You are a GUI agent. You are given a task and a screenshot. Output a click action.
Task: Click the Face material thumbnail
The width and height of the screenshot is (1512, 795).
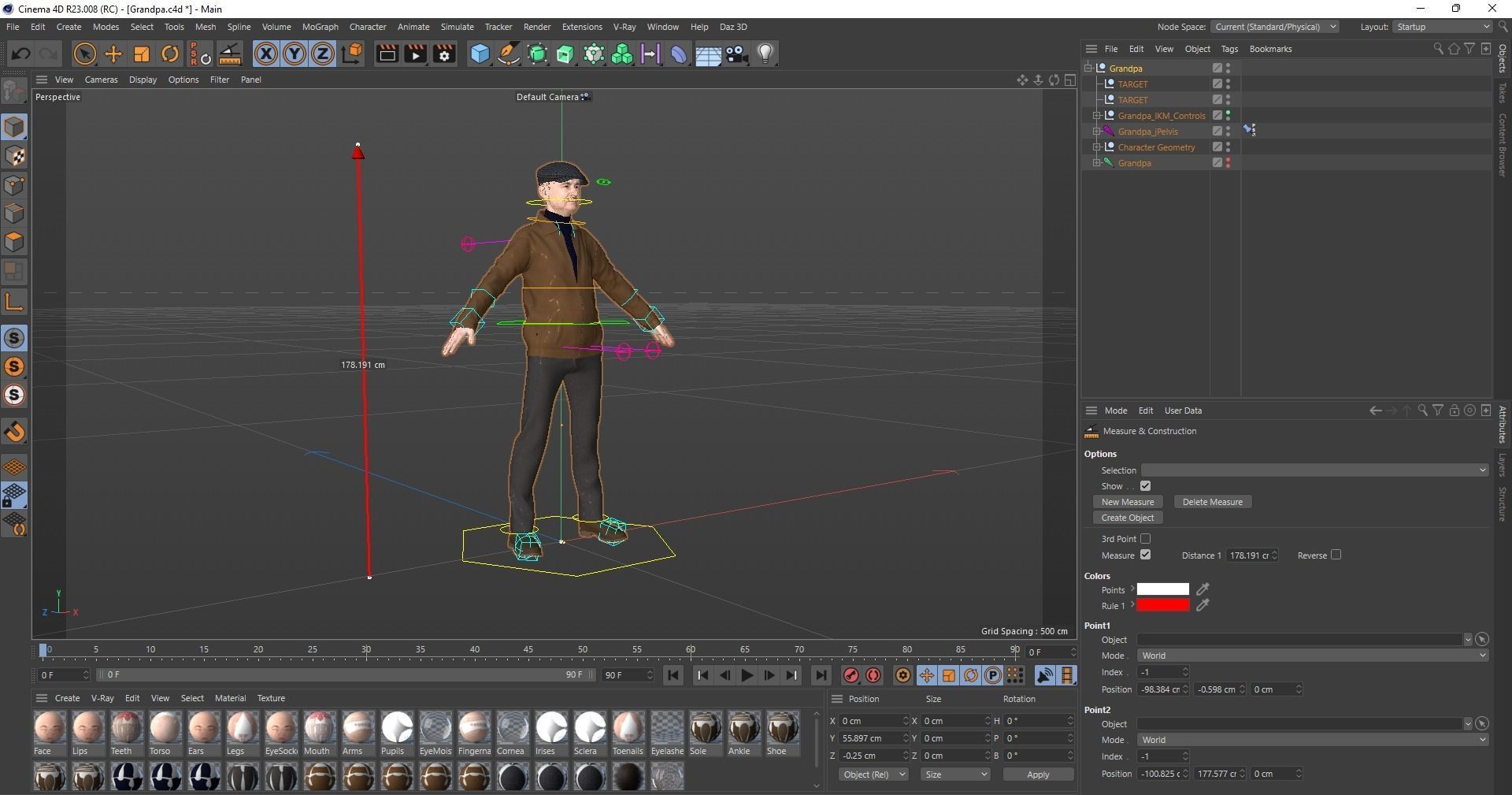50,727
